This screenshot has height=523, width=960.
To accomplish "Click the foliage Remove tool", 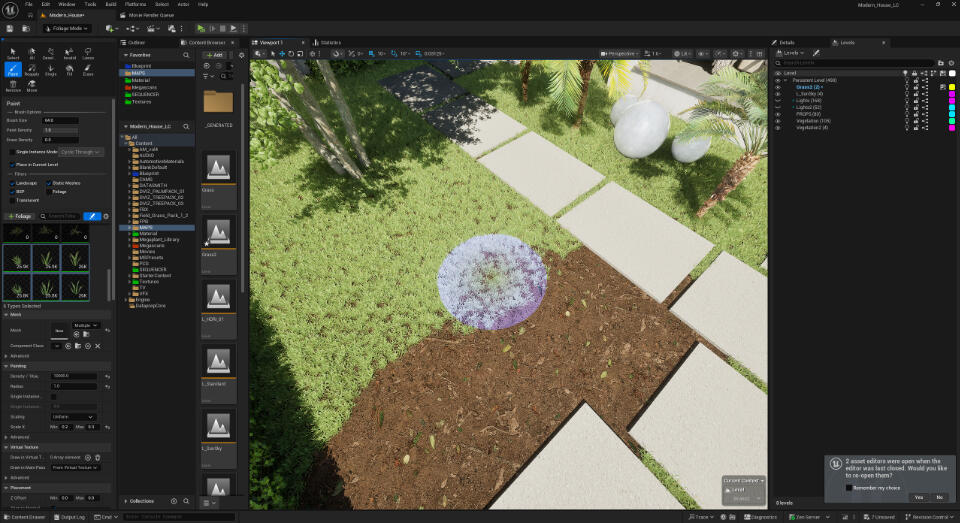I will pos(13,86).
